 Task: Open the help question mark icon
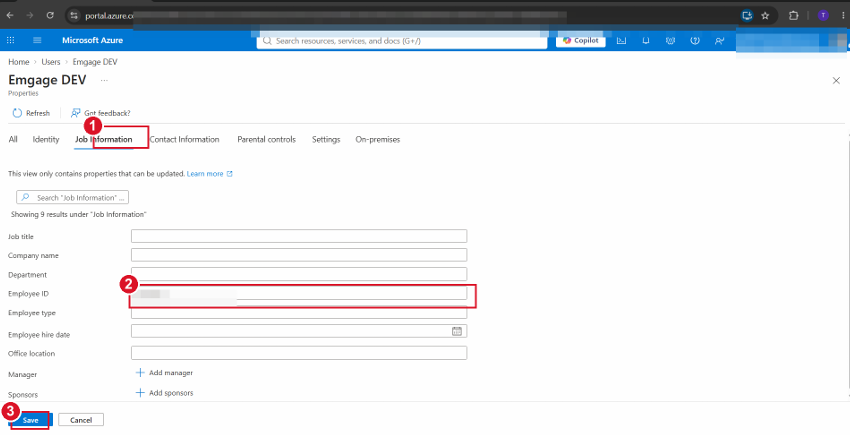coord(694,41)
